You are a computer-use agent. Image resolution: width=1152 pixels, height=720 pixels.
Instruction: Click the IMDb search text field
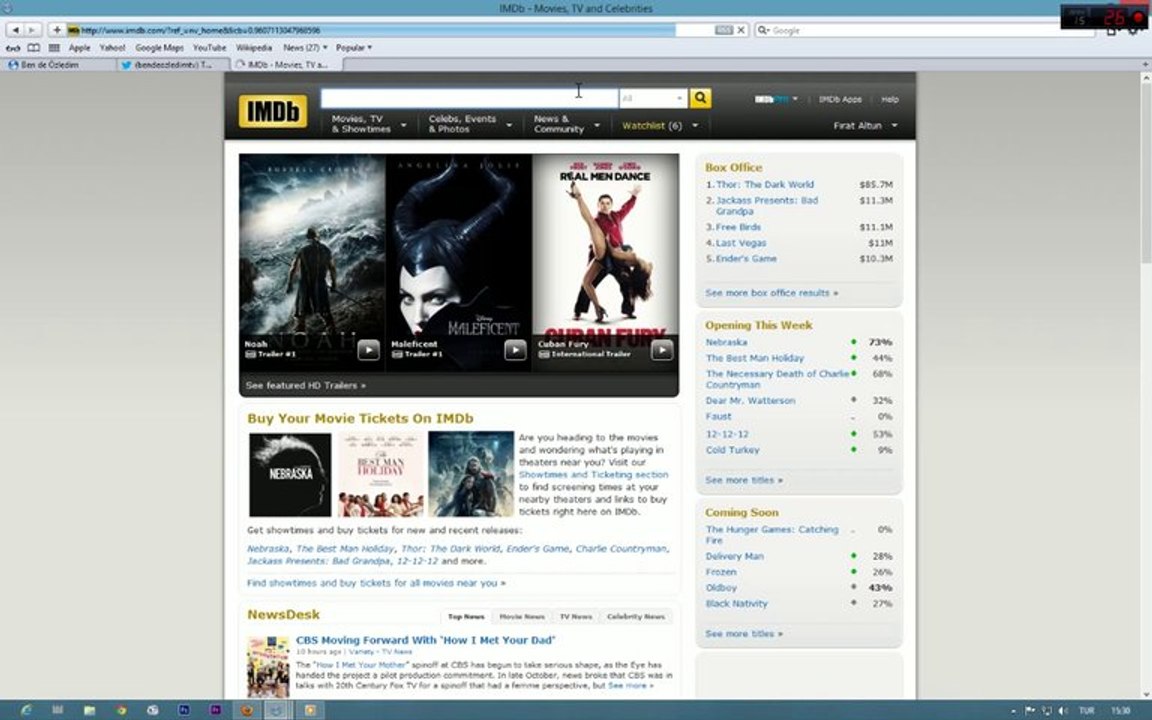tap(469, 98)
